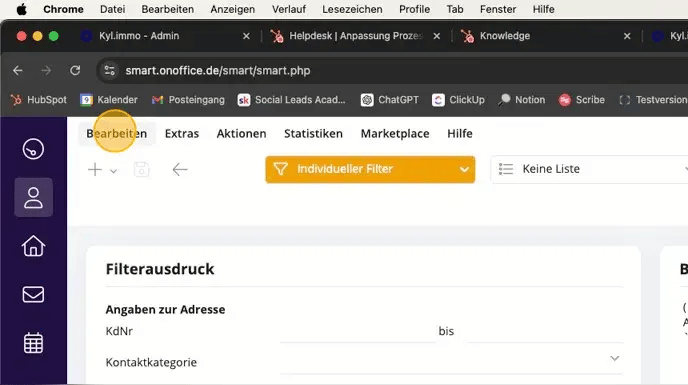
Task: Open the Addresses (person) module in sidebar
Action: pyautogui.click(x=33, y=198)
